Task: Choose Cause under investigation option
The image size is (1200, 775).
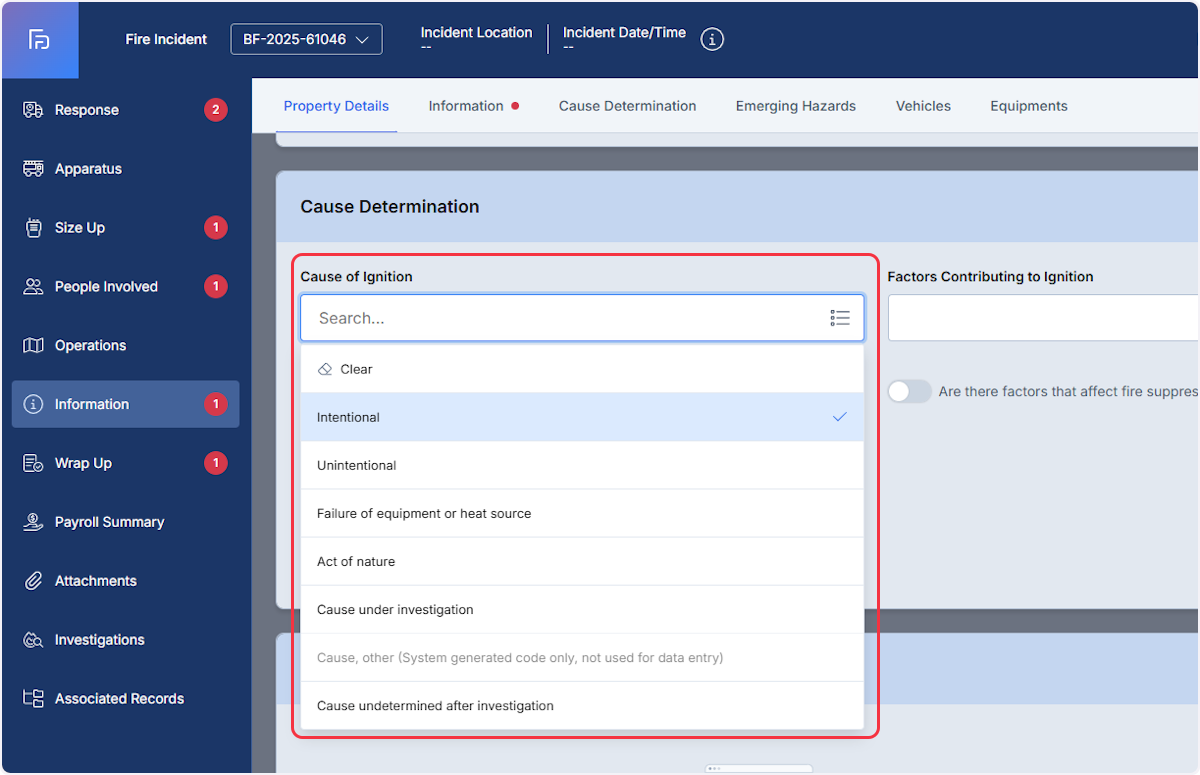Action: [x=582, y=609]
